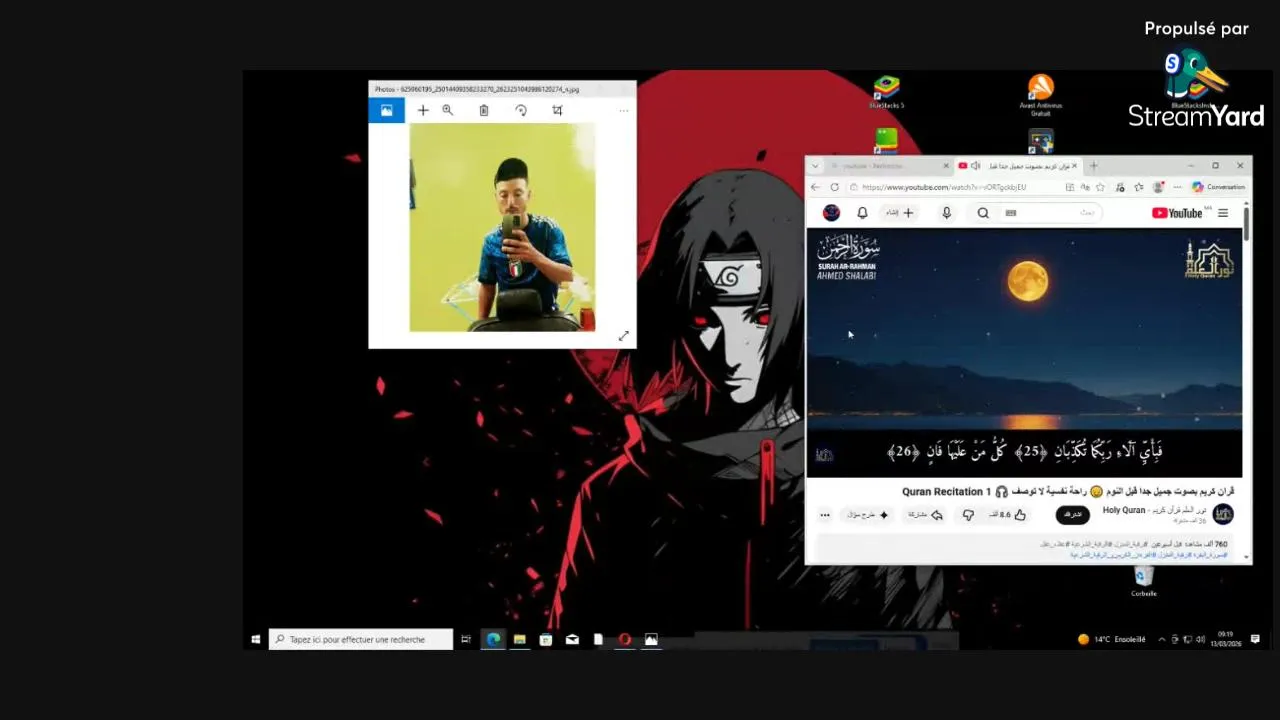Viewport: 1280px width, 720px height.
Task: Close the first YouTube browser tab
Action: click(x=946, y=166)
